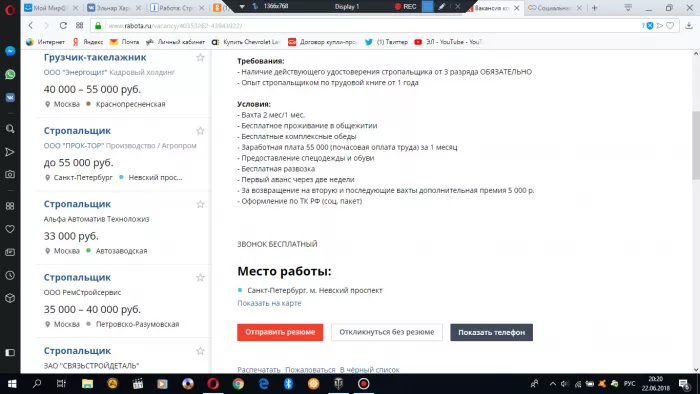Open Speed Dial from the sidebar
The height and width of the screenshot is (394, 700).
[10, 206]
